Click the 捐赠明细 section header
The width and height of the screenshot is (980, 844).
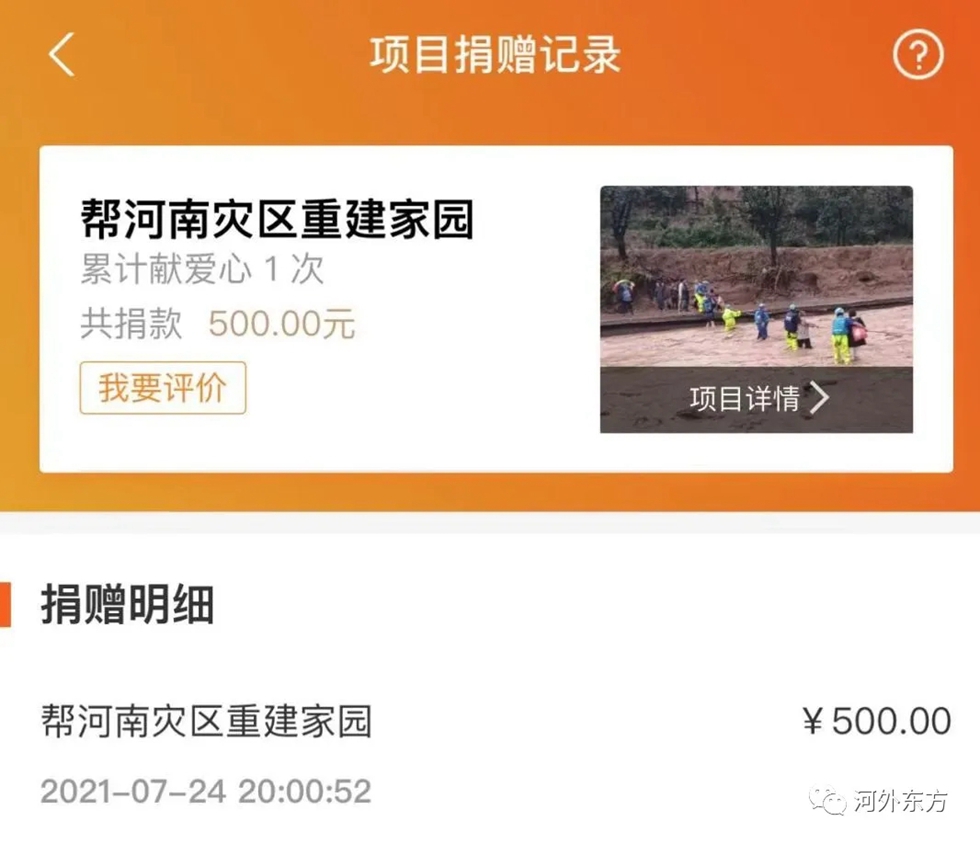click(128, 605)
